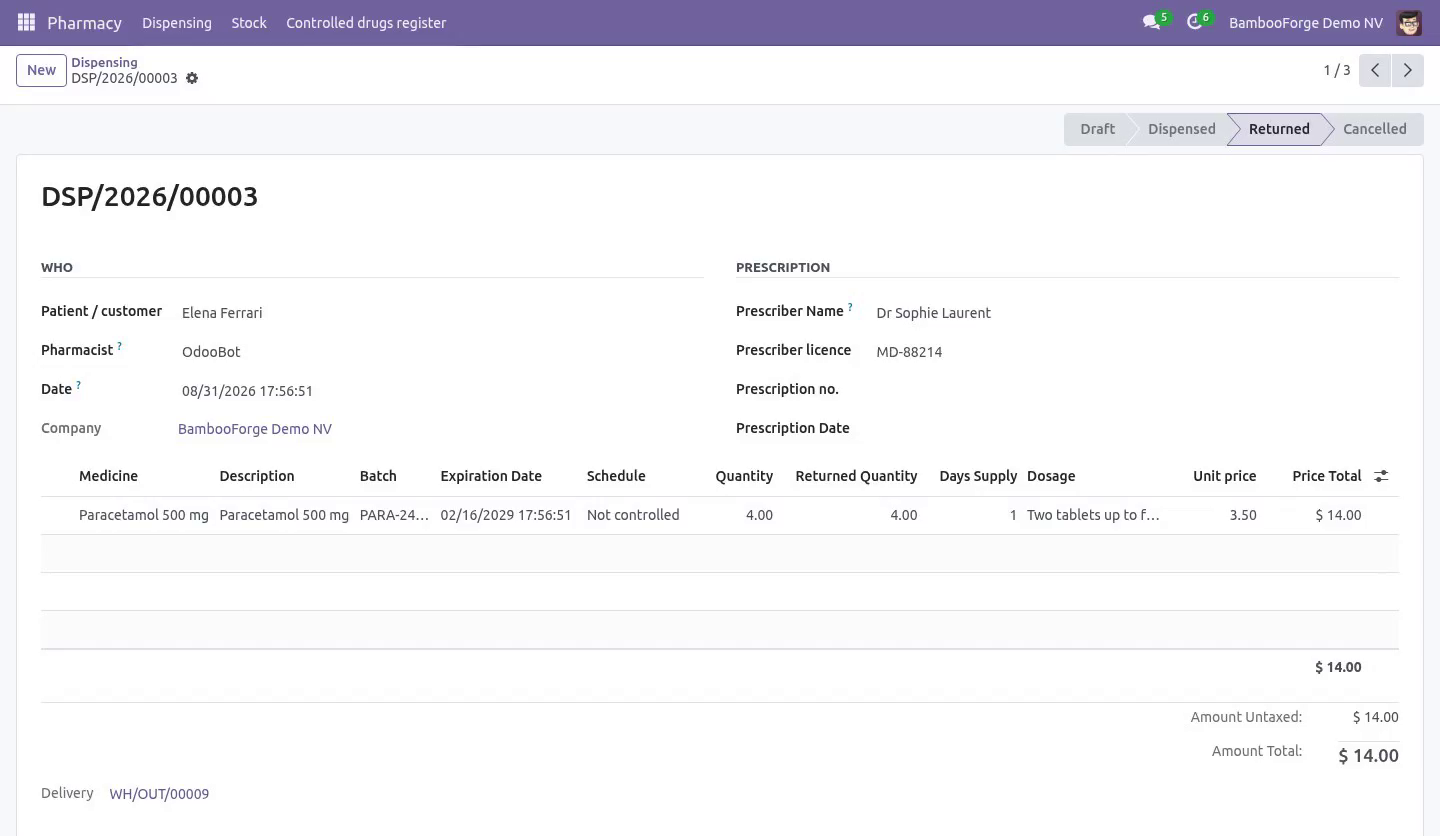The width and height of the screenshot is (1440, 836).
Task: Open the Dispensing menu
Action: coord(177,22)
